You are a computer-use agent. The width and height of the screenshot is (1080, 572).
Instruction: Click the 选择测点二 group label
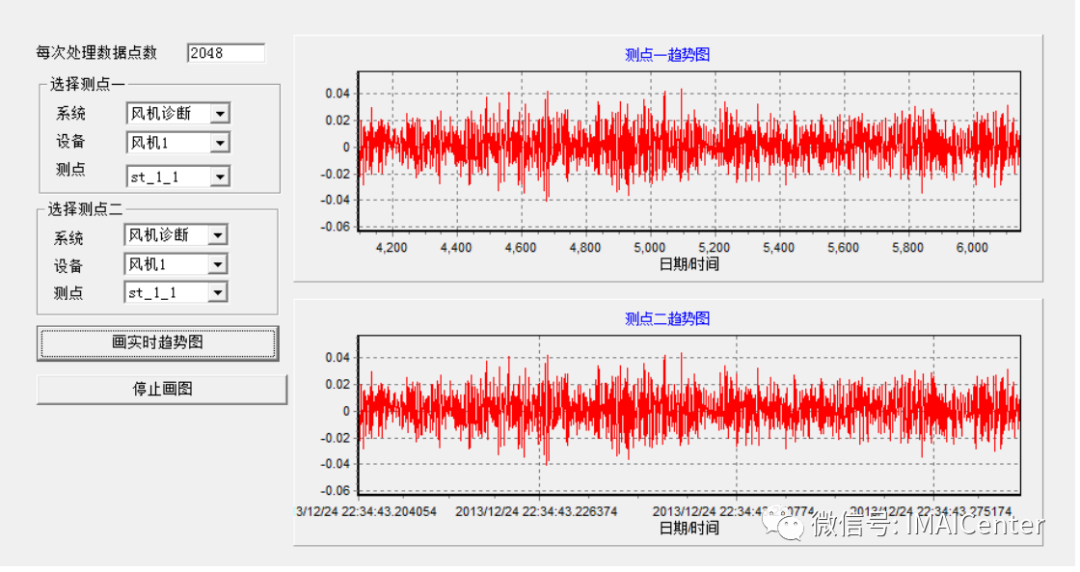tap(87, 210)
